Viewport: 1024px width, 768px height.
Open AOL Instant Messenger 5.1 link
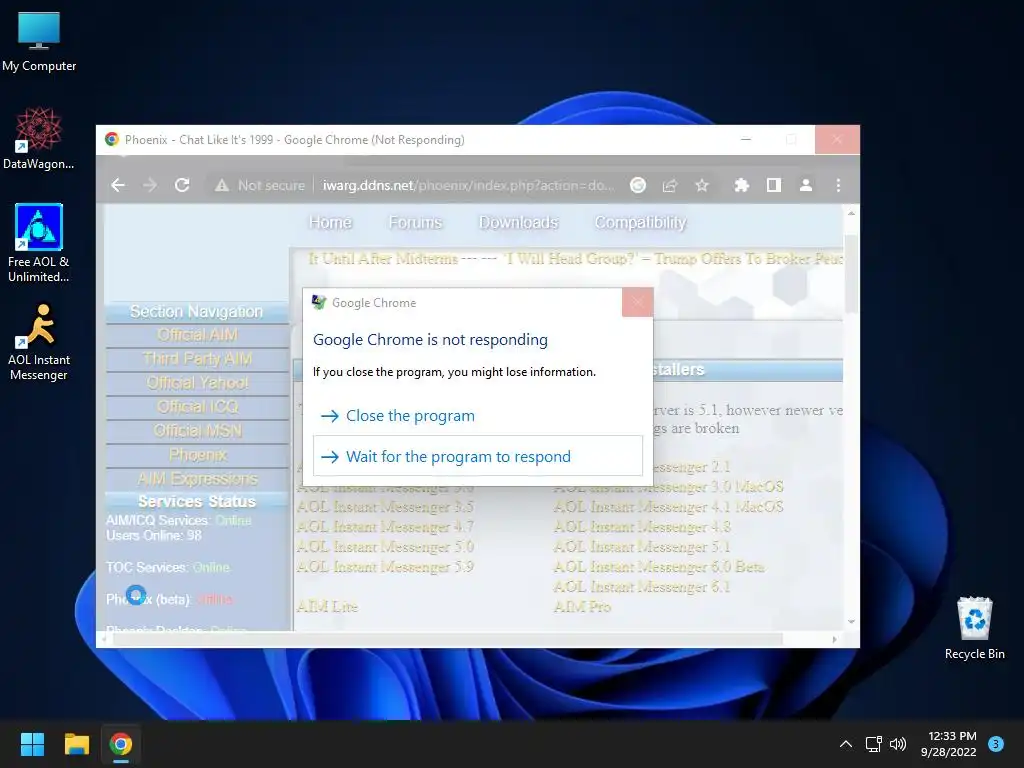pyautogui.click(x=642, y=547)
